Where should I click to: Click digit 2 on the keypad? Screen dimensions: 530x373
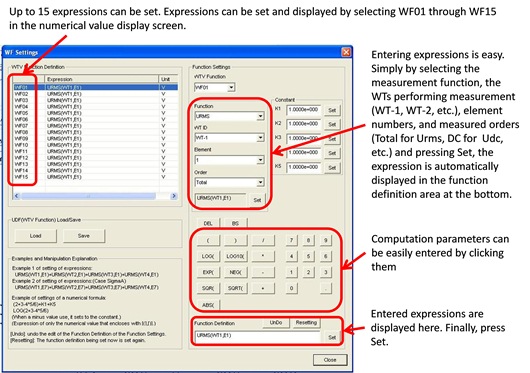[308, 272]
